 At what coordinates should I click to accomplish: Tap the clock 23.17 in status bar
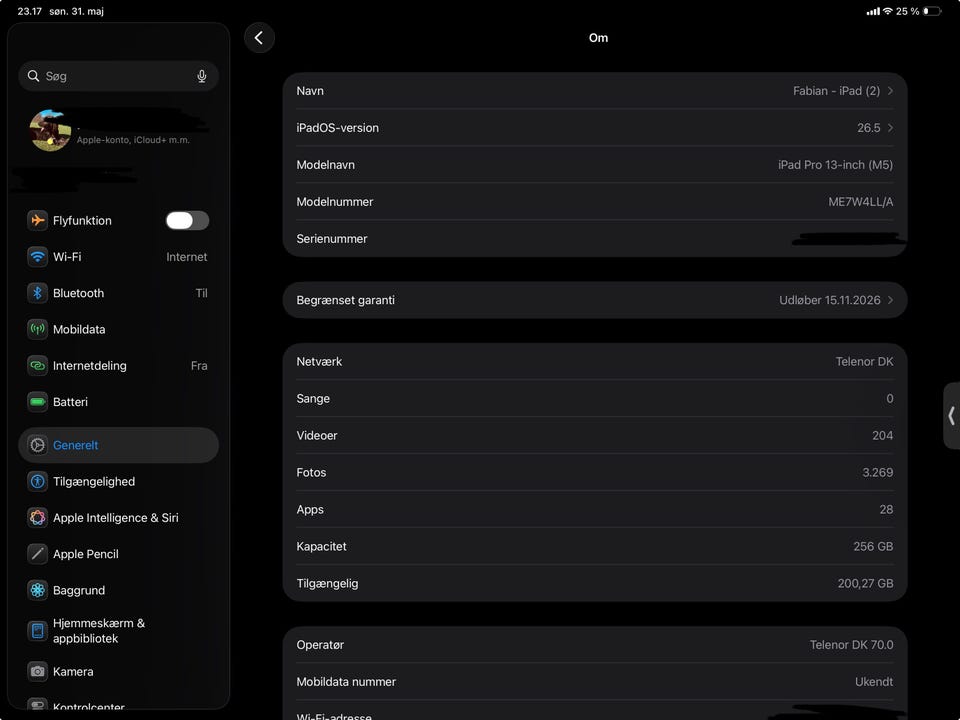tap(29, 11)
